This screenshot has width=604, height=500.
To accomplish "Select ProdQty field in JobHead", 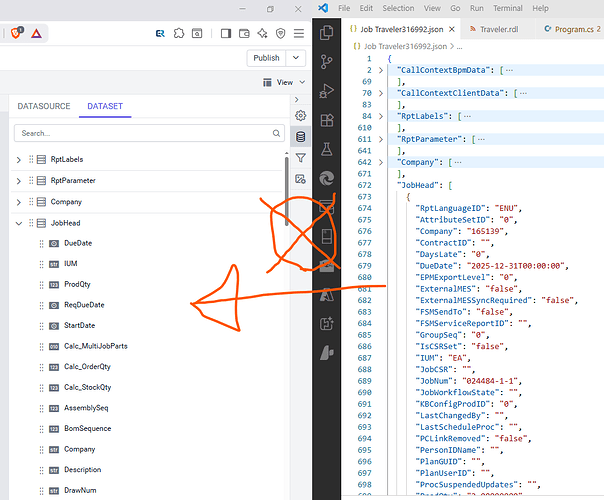I will coord(77,285).
